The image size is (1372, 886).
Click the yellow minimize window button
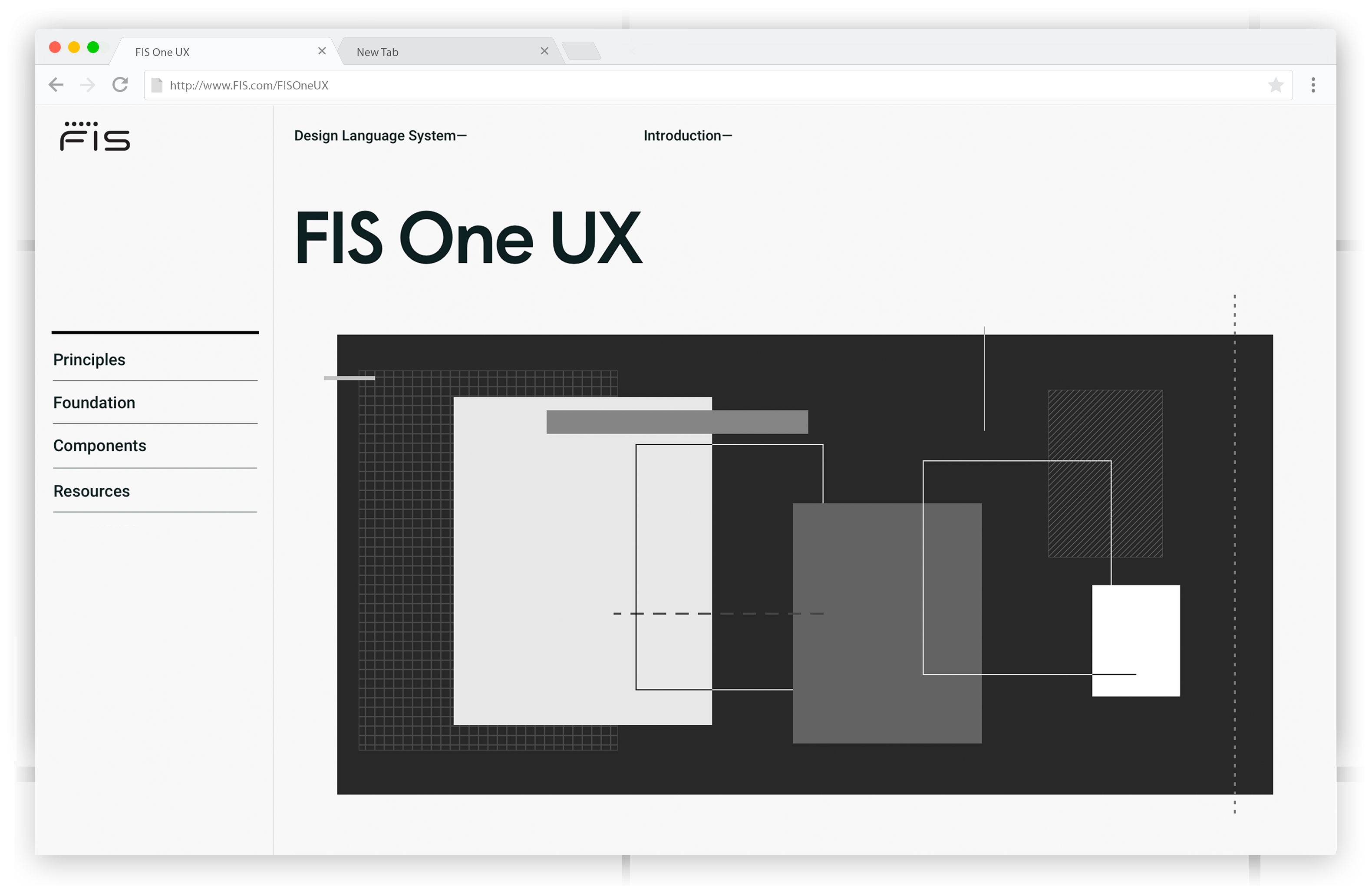coord(74,47)
